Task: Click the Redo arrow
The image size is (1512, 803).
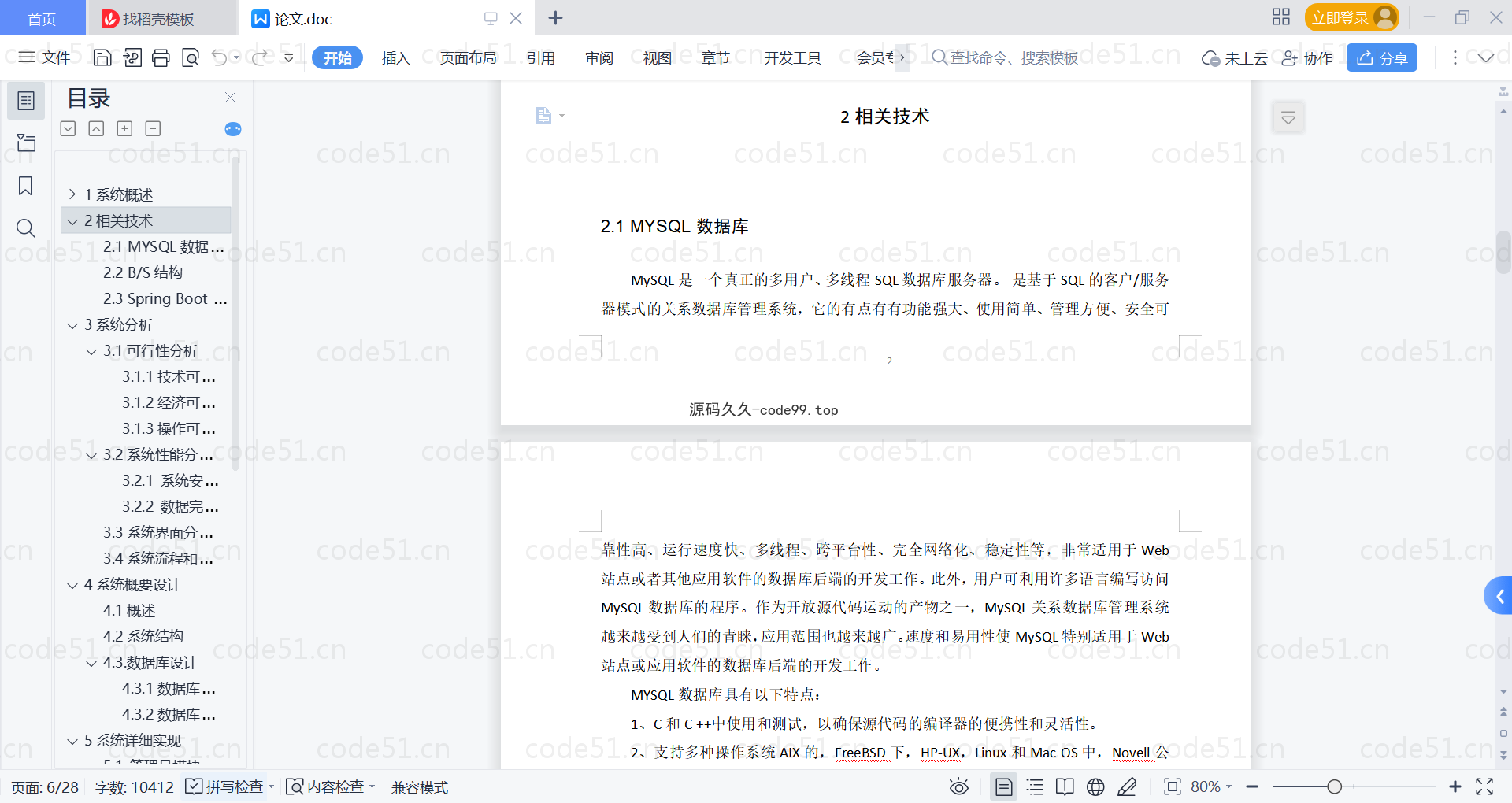Action: pos(260,57)
